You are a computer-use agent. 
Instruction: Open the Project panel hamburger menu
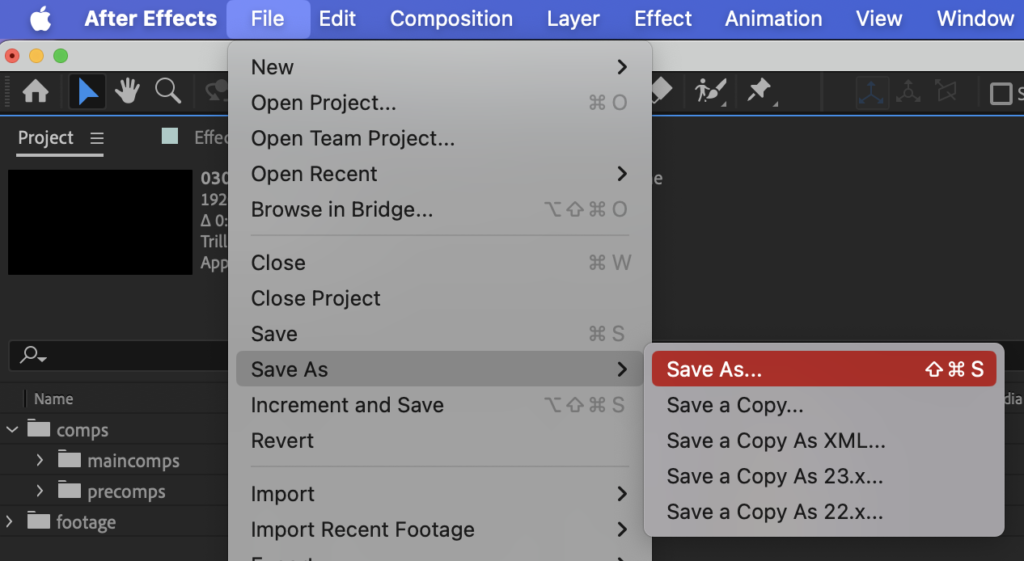97,138
